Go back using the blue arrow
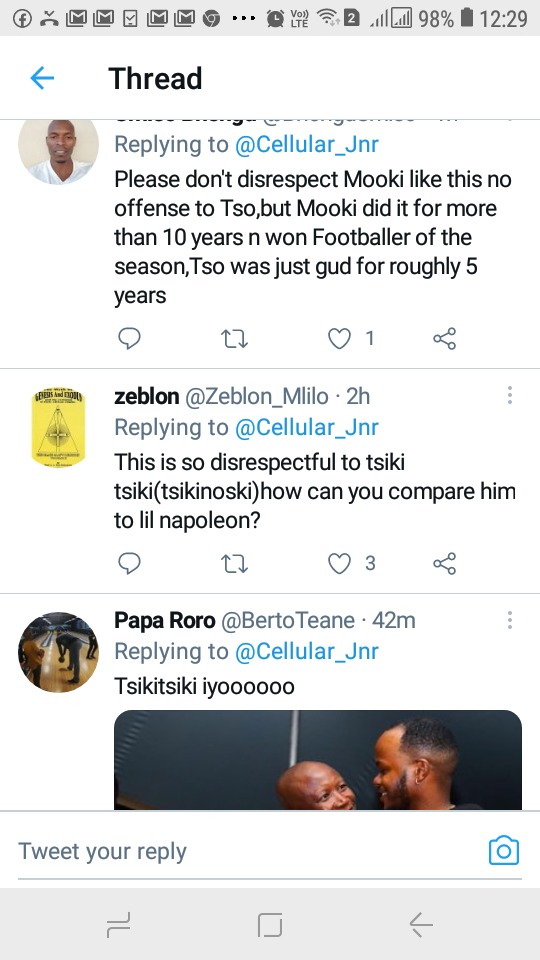540x960 pixels. pos(42,78)
